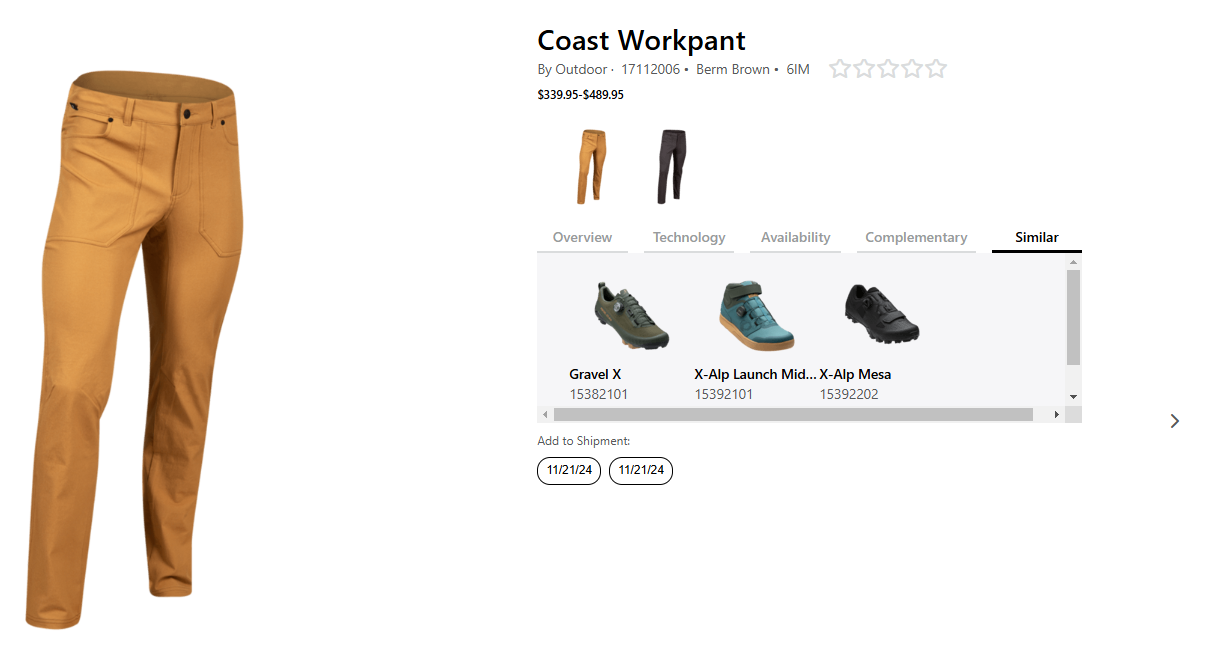The image size is (1230, 671).
Task: Open the Availability tab
Action: [x=795, y=238]
